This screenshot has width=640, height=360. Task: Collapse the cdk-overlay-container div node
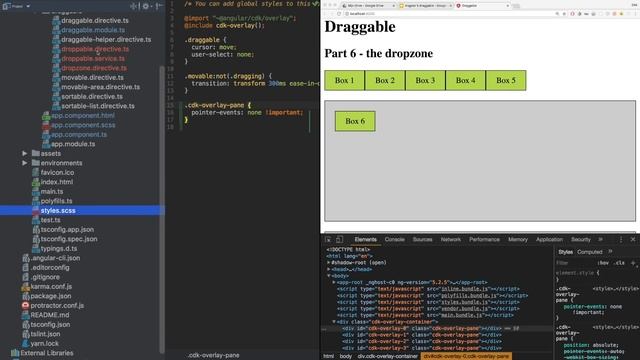point(334,322)
